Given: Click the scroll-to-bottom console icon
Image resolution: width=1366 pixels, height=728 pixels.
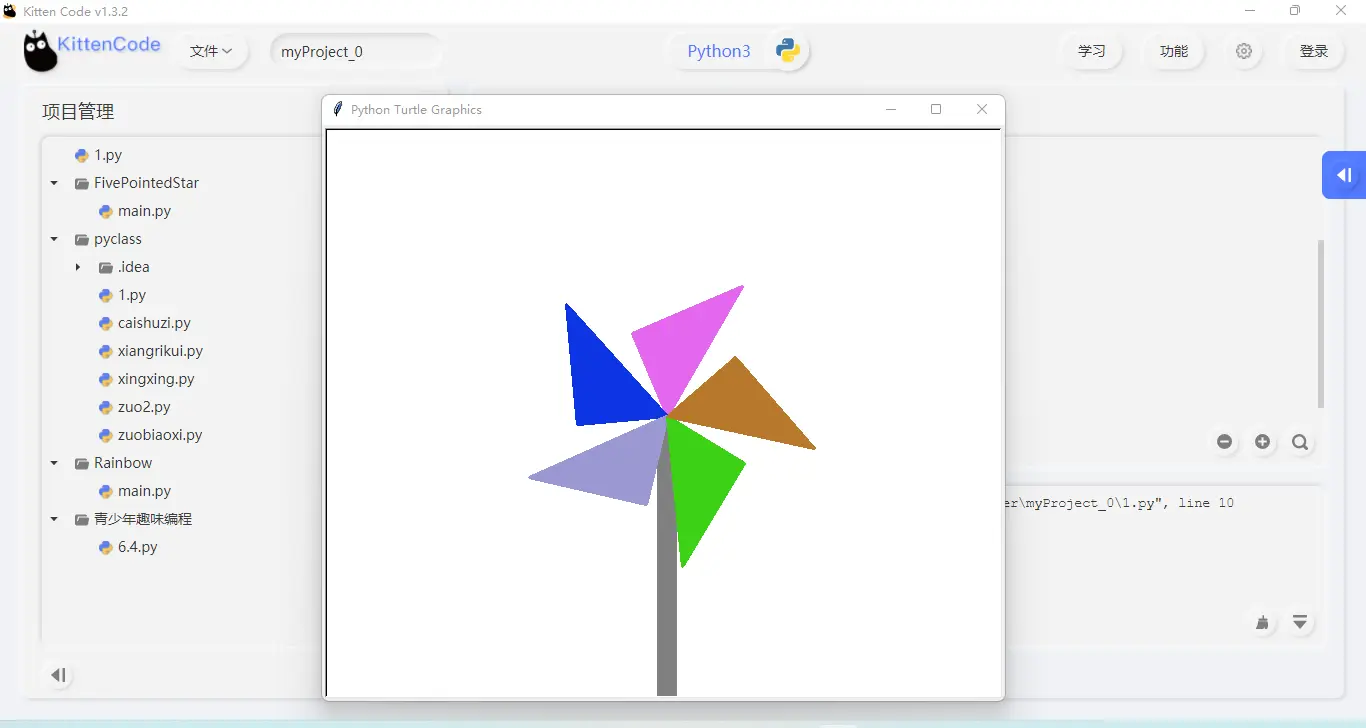Looking at the screenshot, I should coord(1300,623).
